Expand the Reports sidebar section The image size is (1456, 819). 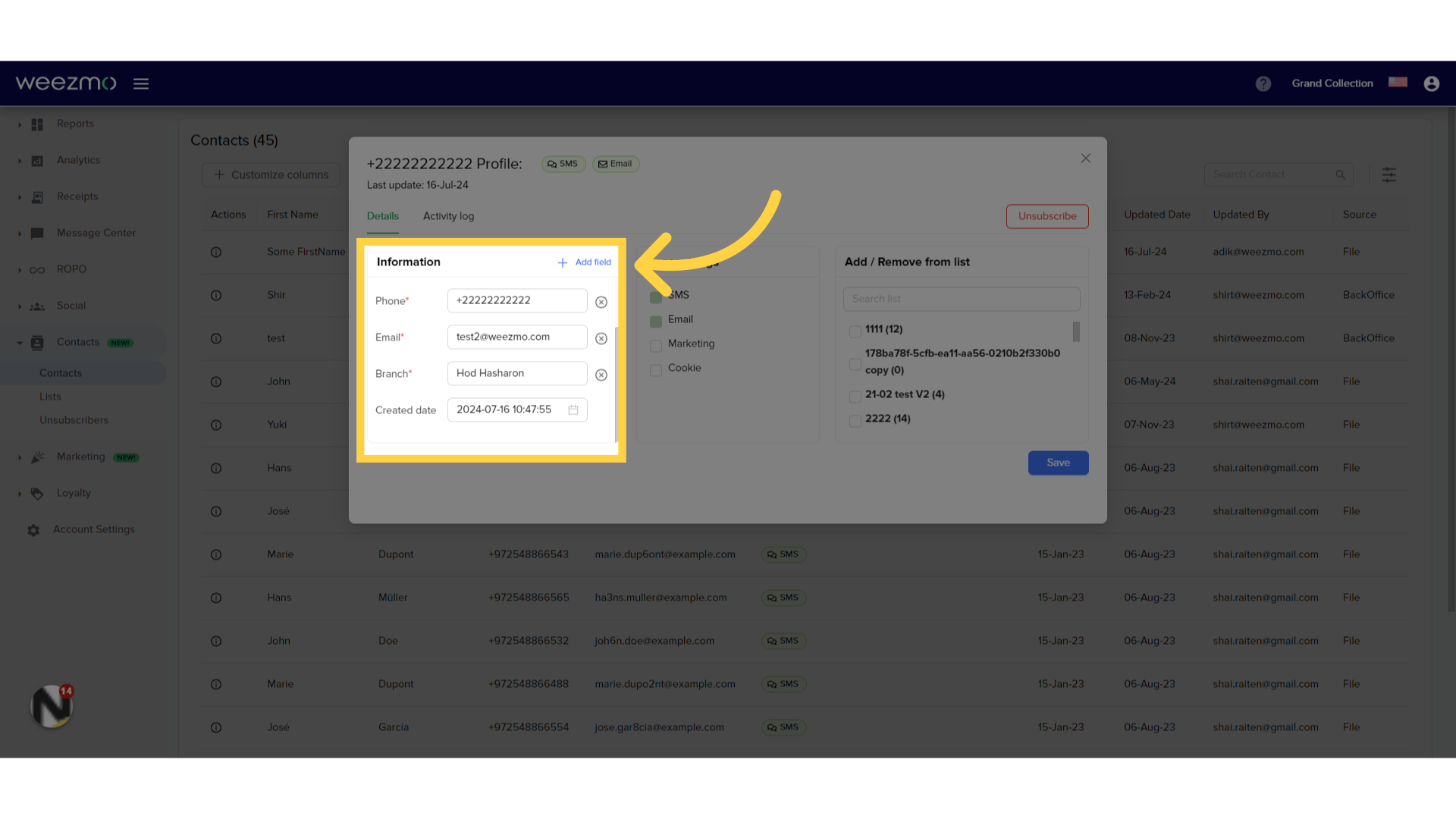(x=20, y=124)
